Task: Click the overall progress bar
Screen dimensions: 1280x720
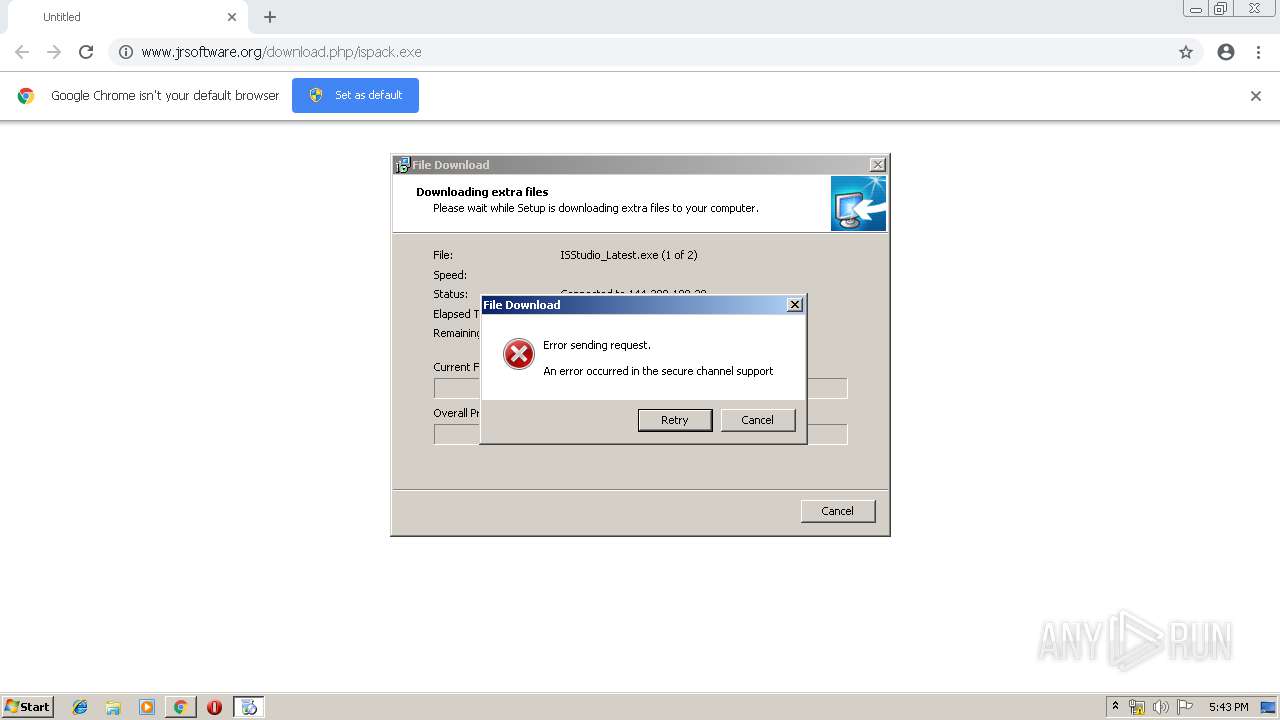Action: pos(641,434)
